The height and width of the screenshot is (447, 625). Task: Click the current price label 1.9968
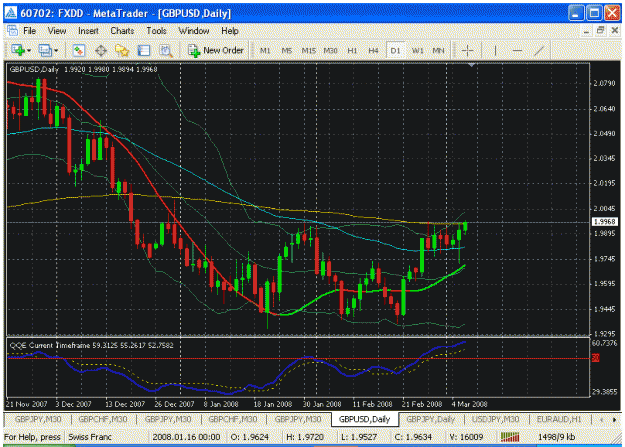click(x=605, y=222)
